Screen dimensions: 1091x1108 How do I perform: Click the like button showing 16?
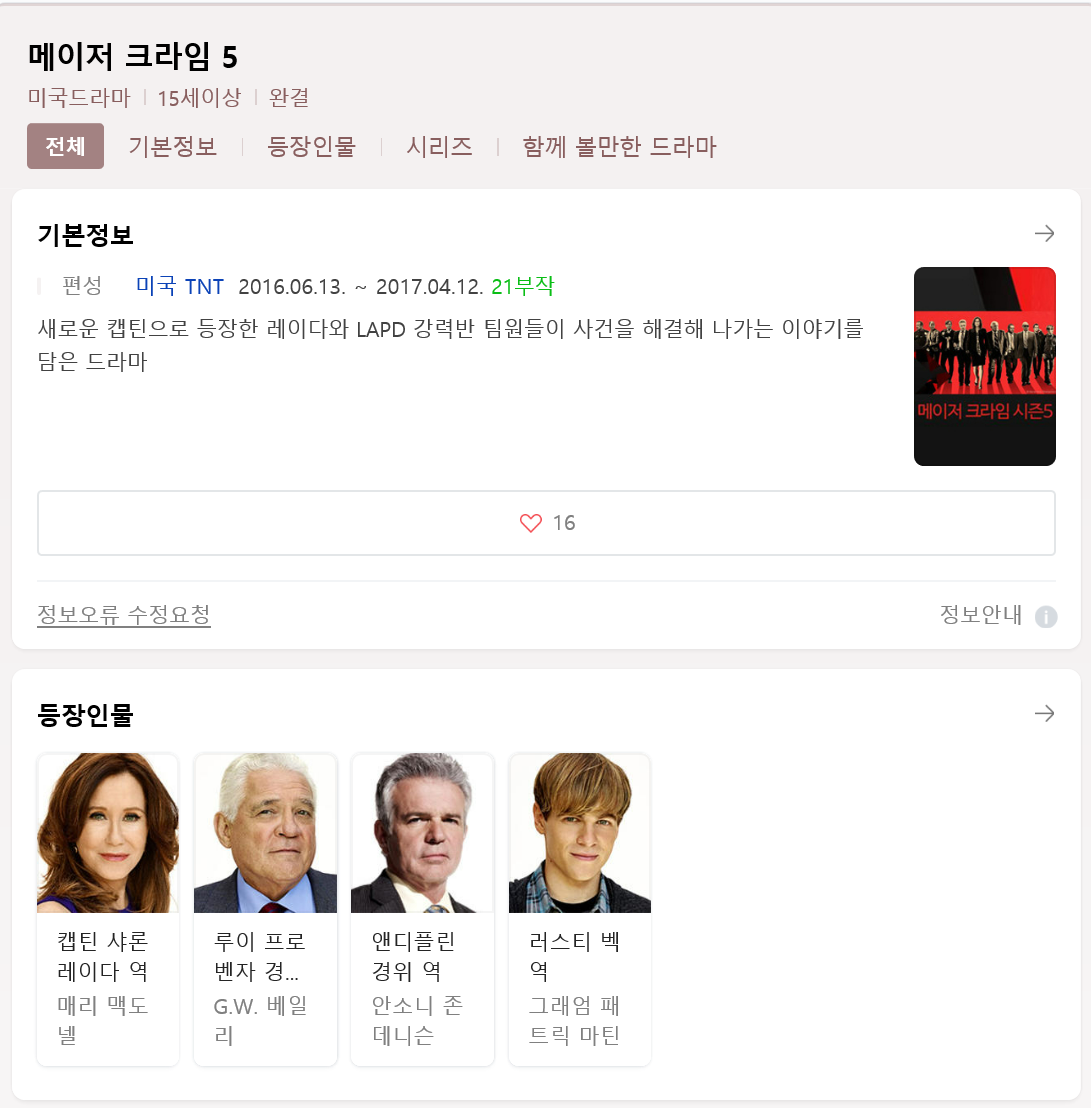tap(546, 523)
